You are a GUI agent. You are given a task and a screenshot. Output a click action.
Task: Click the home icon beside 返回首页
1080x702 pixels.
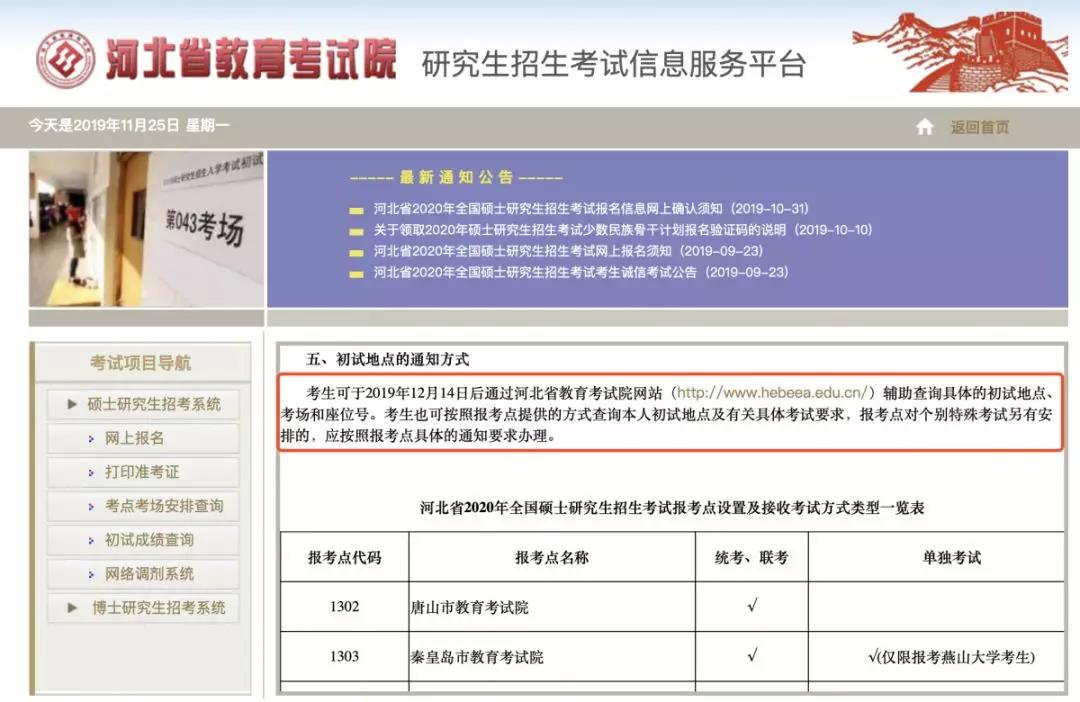(x=925, y=127)
